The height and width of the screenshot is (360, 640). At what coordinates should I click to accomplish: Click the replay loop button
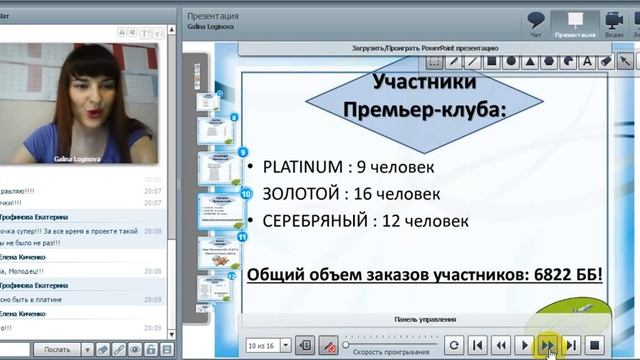point(454,345)
